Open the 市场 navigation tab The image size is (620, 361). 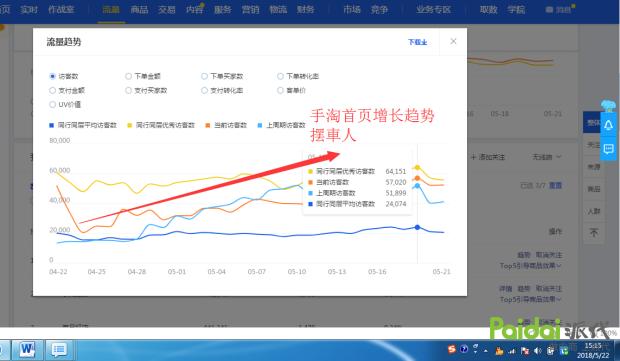(x=352, y=9)
